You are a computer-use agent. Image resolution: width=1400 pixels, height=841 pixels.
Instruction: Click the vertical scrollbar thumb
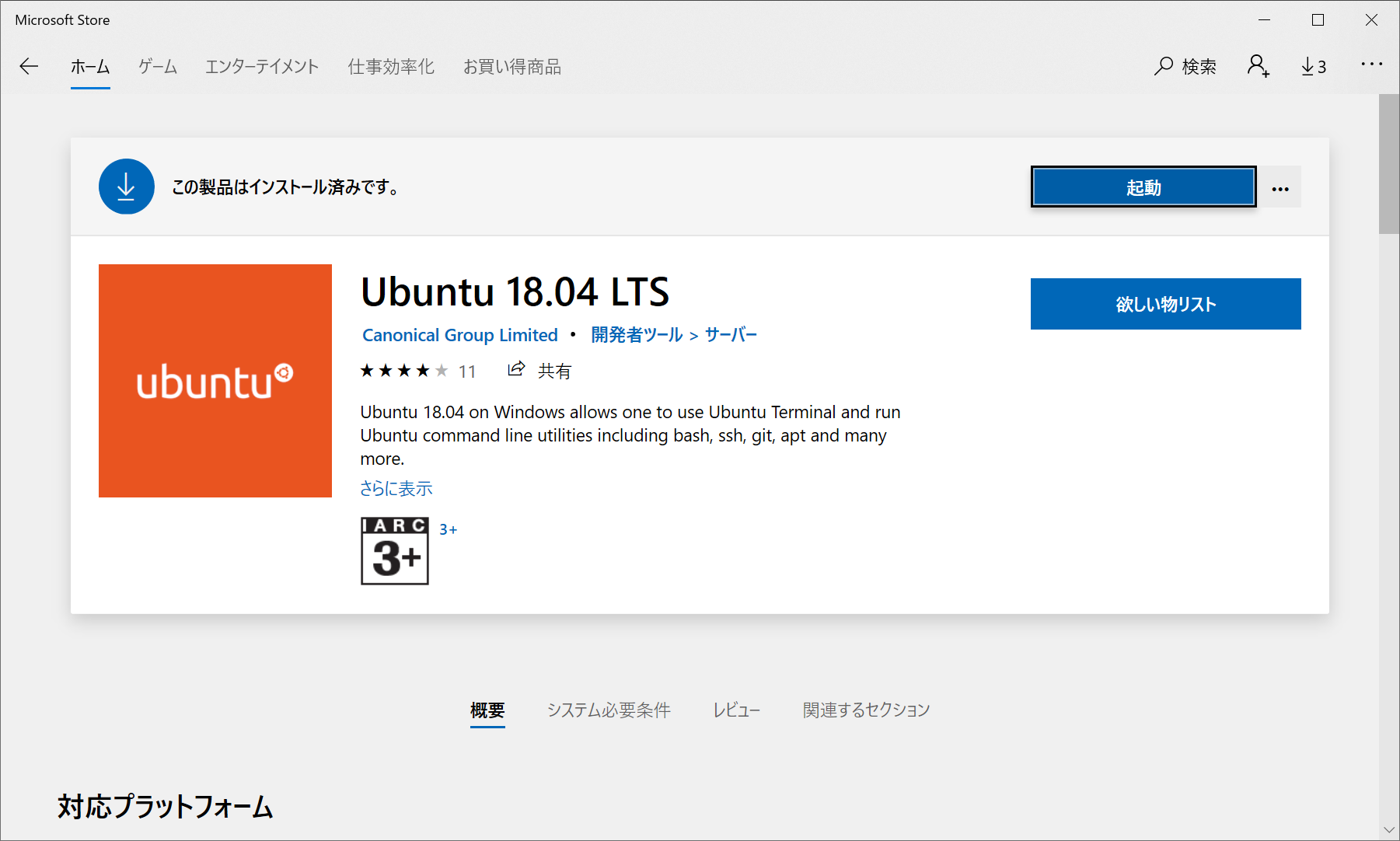click(1389, 163)
